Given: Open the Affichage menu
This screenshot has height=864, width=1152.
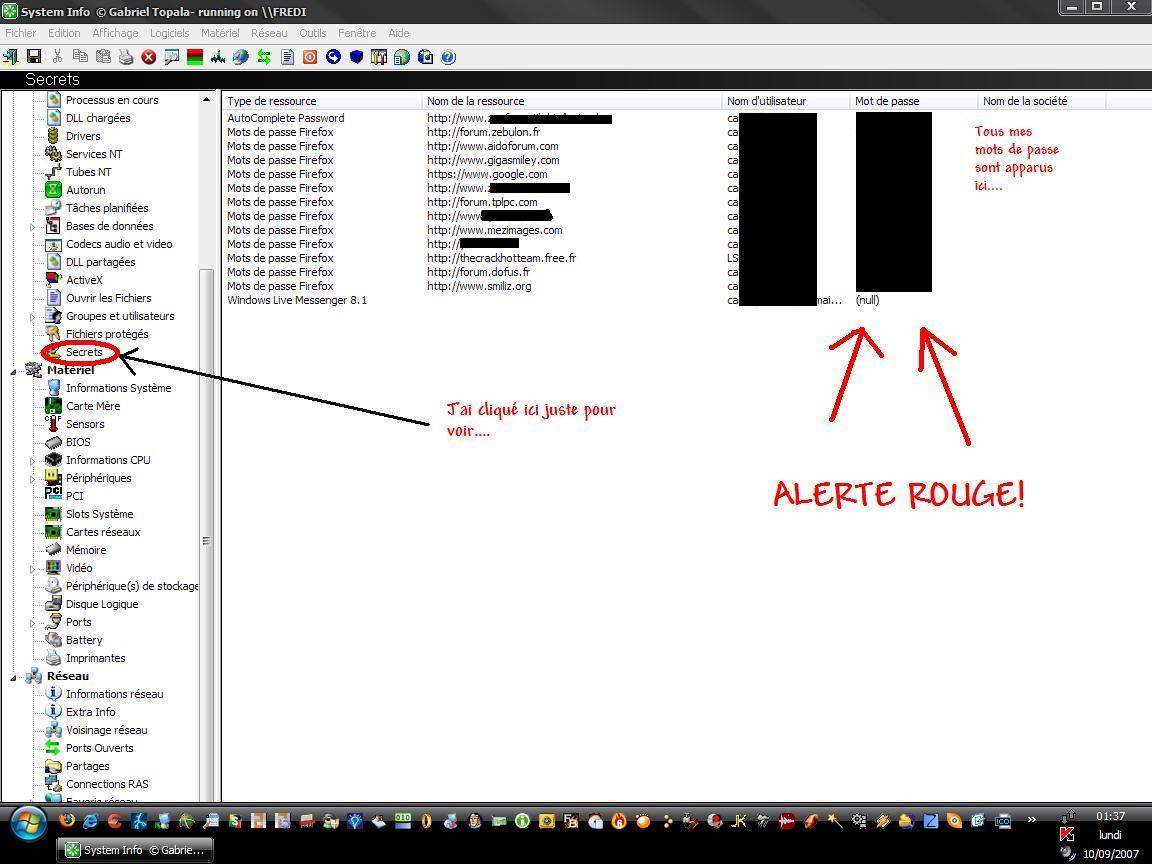Looking at the screenshot, I should (x=115, y=33).
